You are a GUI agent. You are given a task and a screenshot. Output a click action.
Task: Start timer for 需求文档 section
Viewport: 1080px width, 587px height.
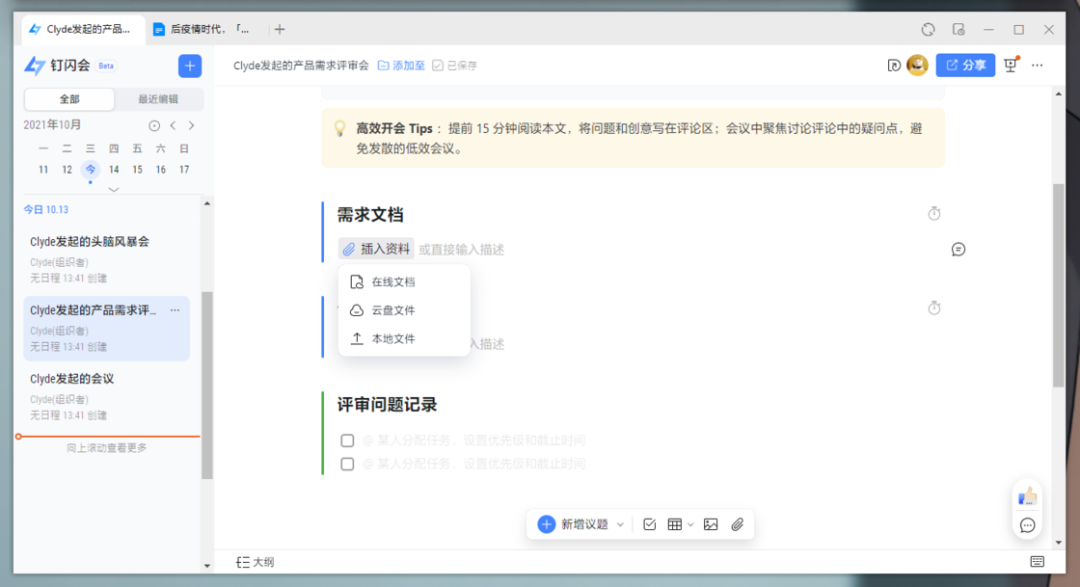[934, 214]
